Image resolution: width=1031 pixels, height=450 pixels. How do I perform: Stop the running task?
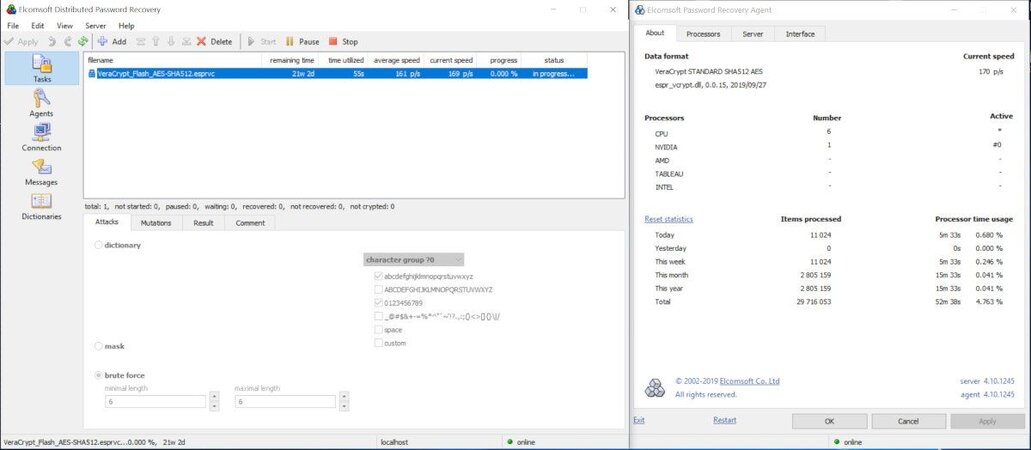[x=343, y=41]
